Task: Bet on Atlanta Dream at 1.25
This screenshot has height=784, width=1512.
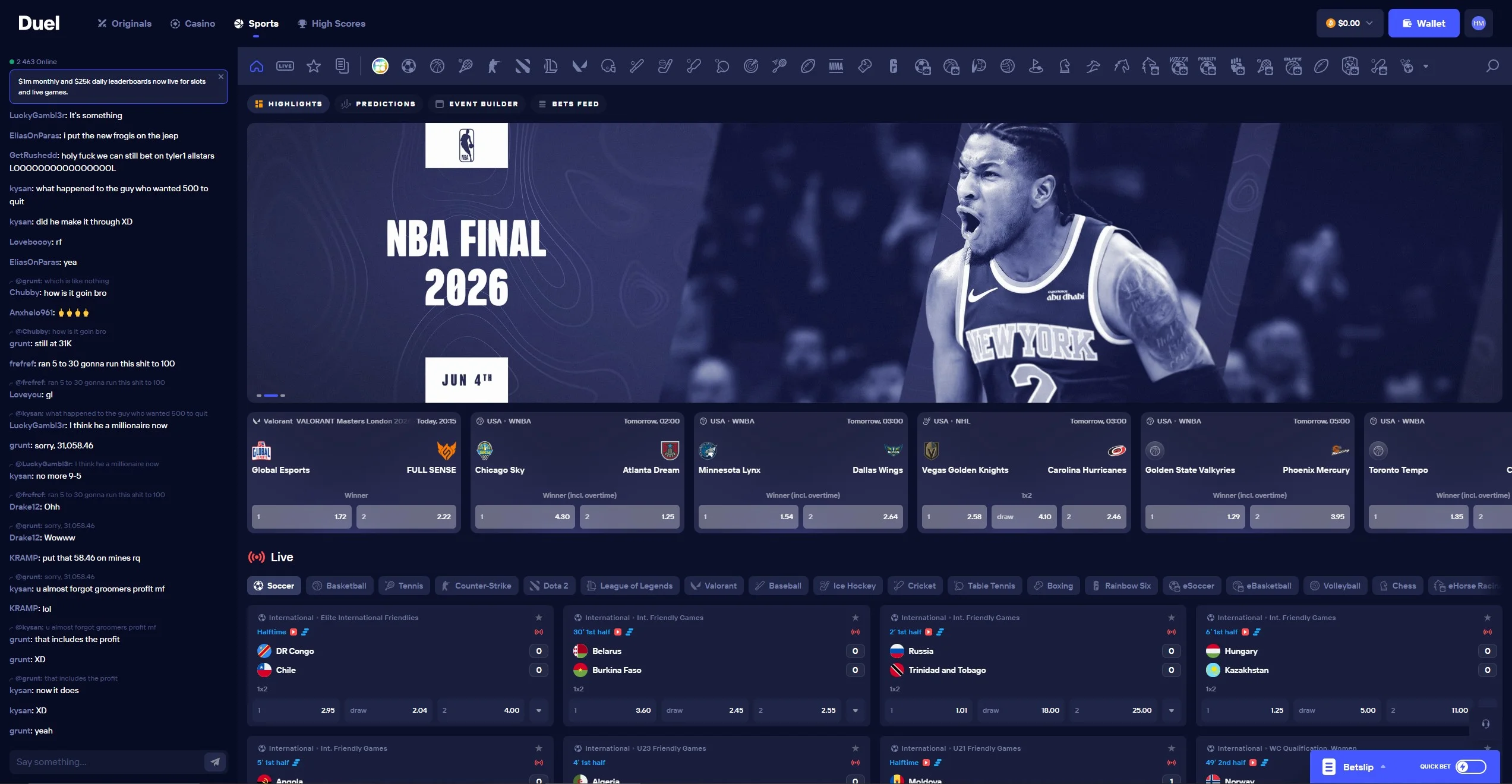Action: tap(630, 517)
